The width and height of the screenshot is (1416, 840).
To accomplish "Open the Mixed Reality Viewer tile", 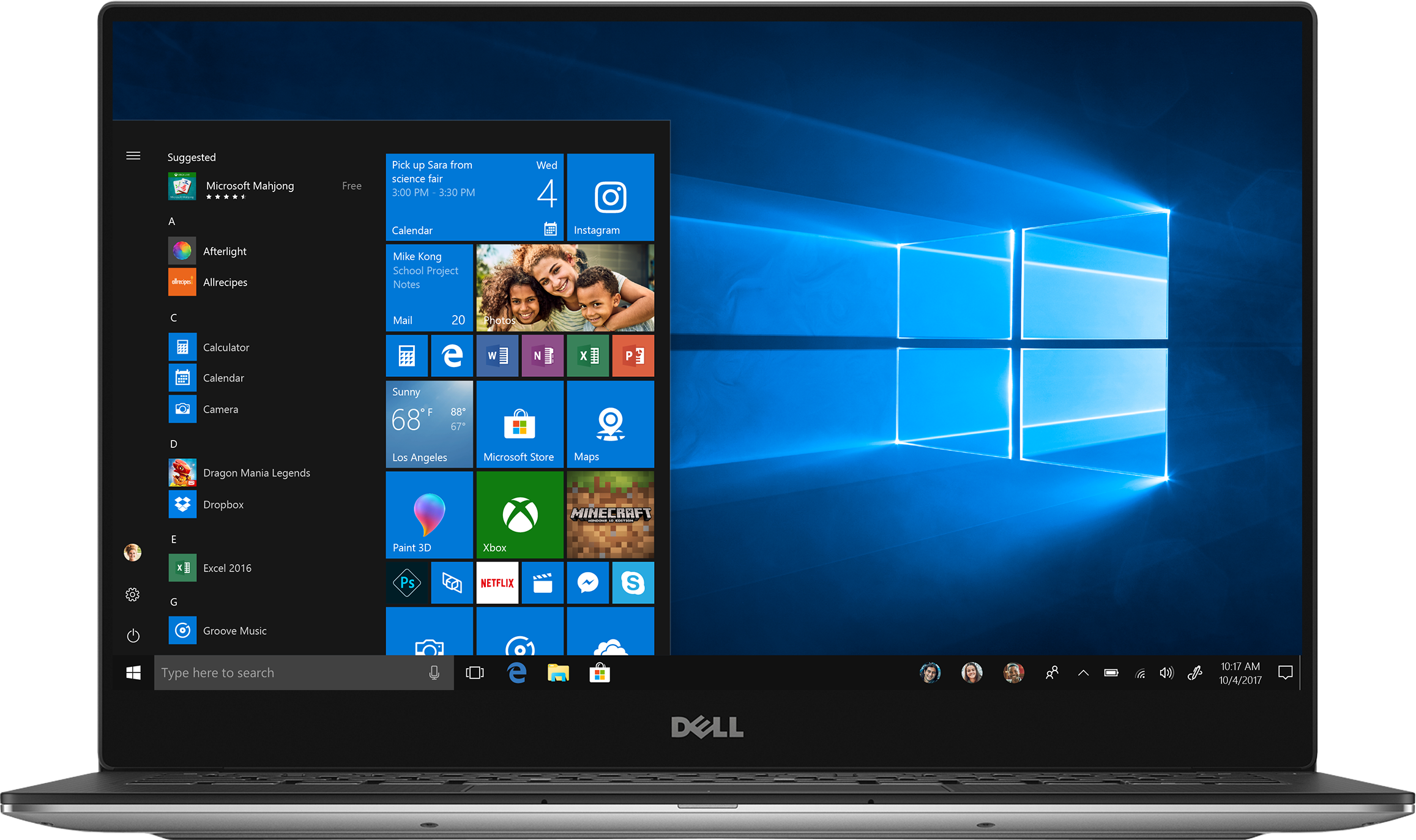I will [452, 582].
